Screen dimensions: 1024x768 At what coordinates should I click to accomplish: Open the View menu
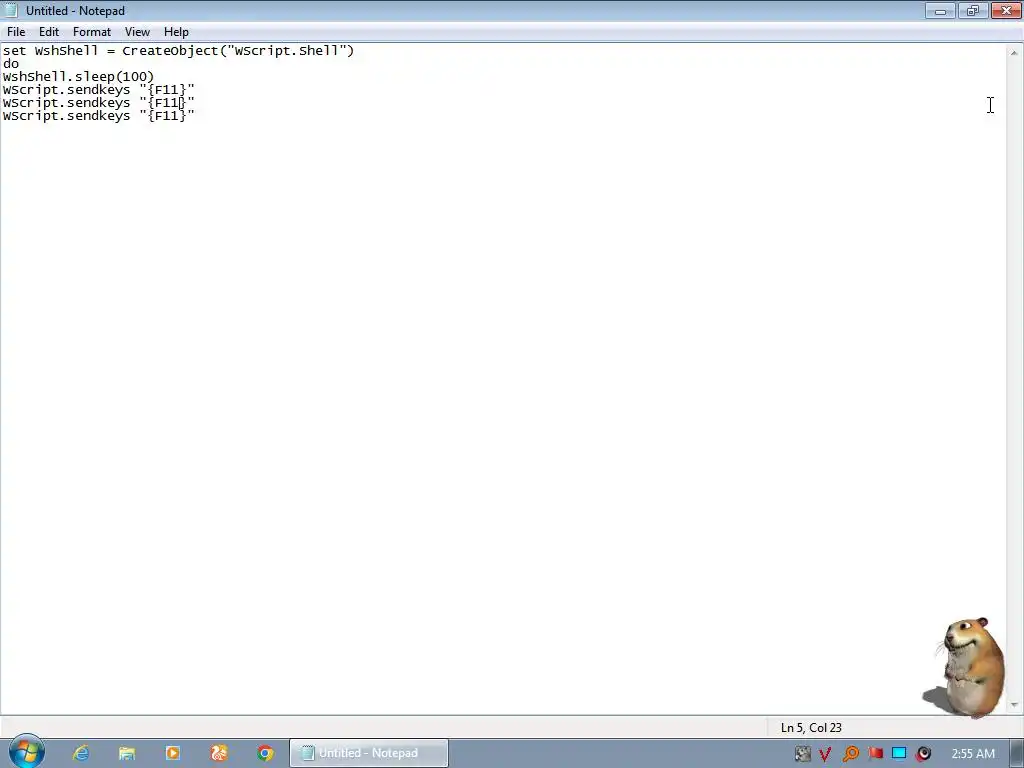137,32
